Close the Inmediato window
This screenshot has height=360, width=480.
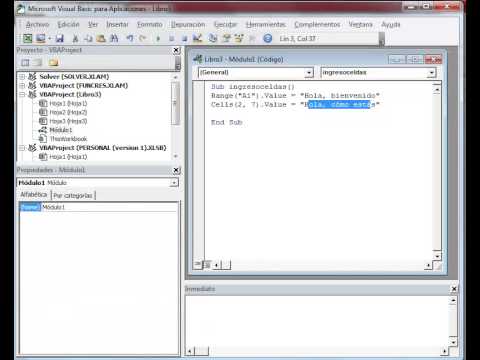click(x=454, y=289)
